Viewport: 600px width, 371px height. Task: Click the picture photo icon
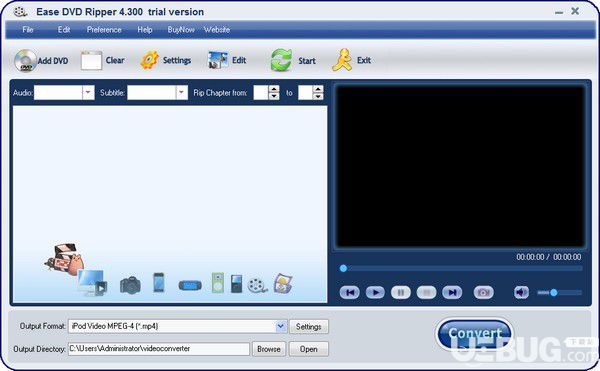coord(283,283)
